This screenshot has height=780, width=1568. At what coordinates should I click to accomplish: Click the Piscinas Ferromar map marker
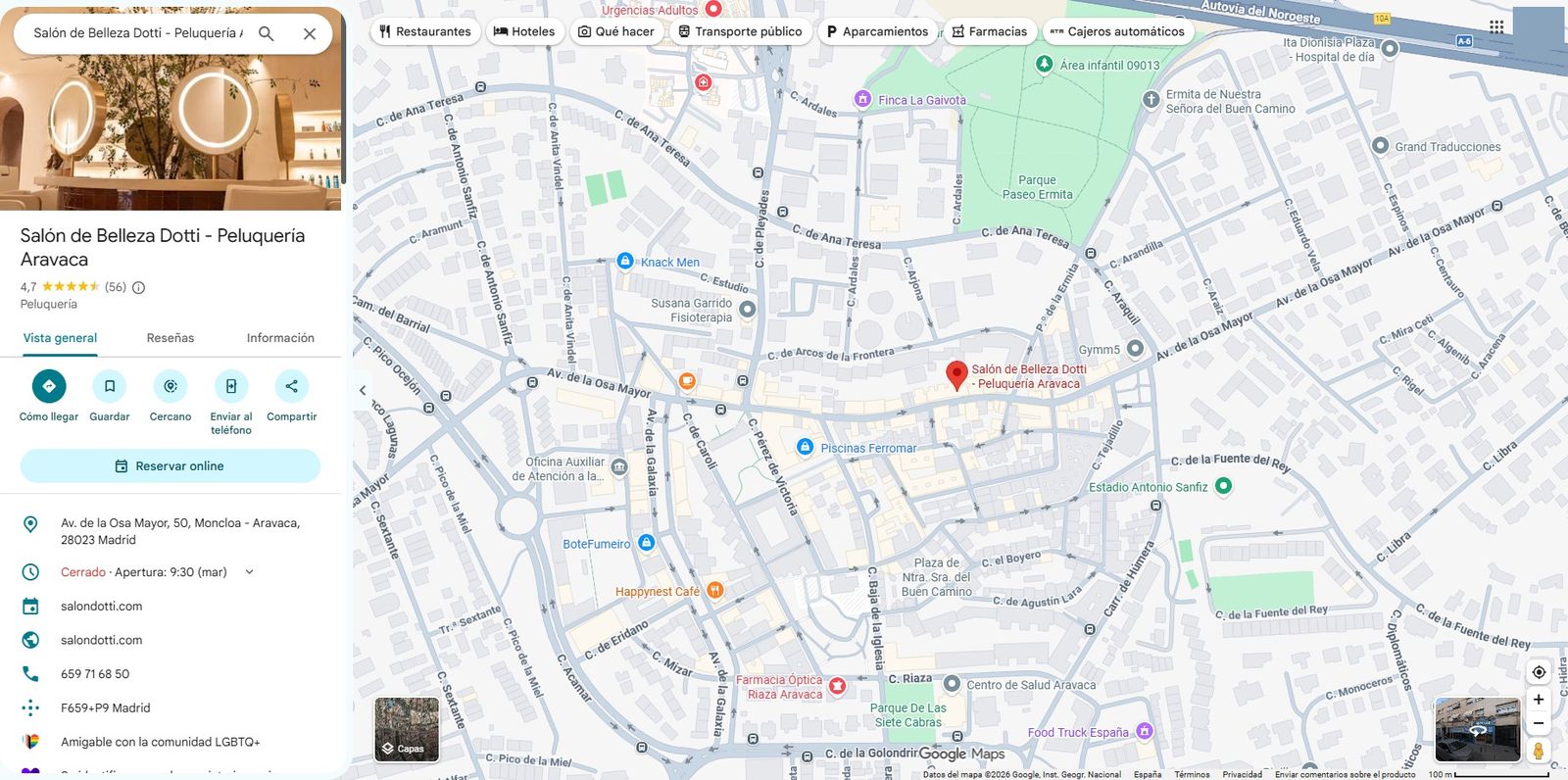pyautogui.click(x=805, y=447)
